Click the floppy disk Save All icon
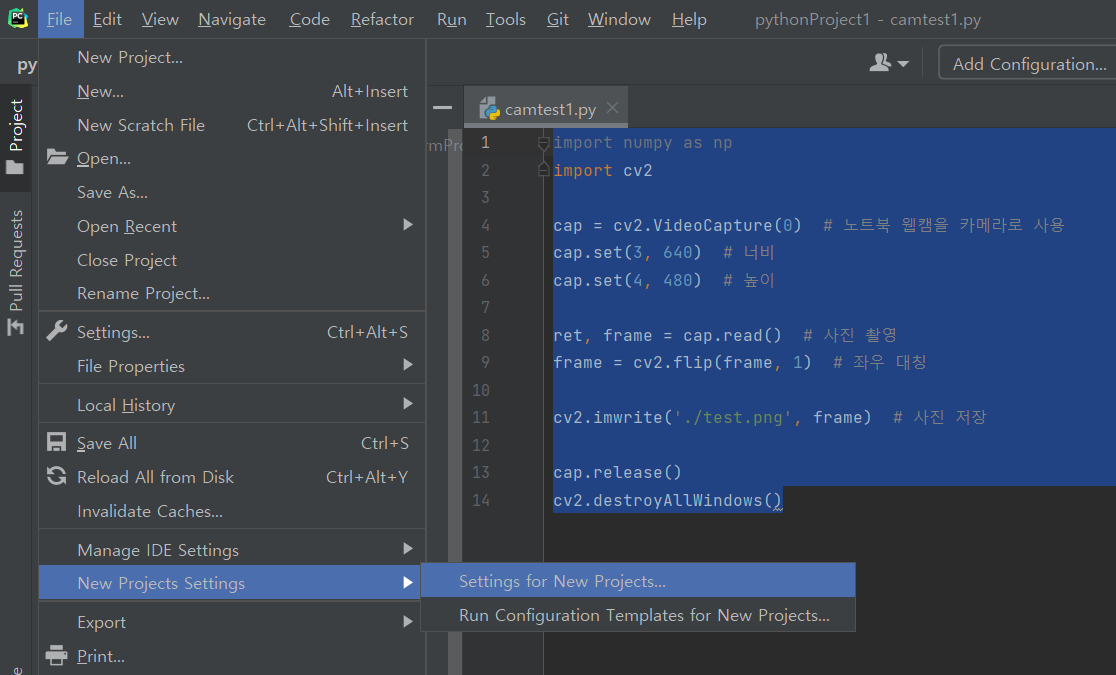The height and width of the screenshot is (675, 1116). tap(57, 442)
